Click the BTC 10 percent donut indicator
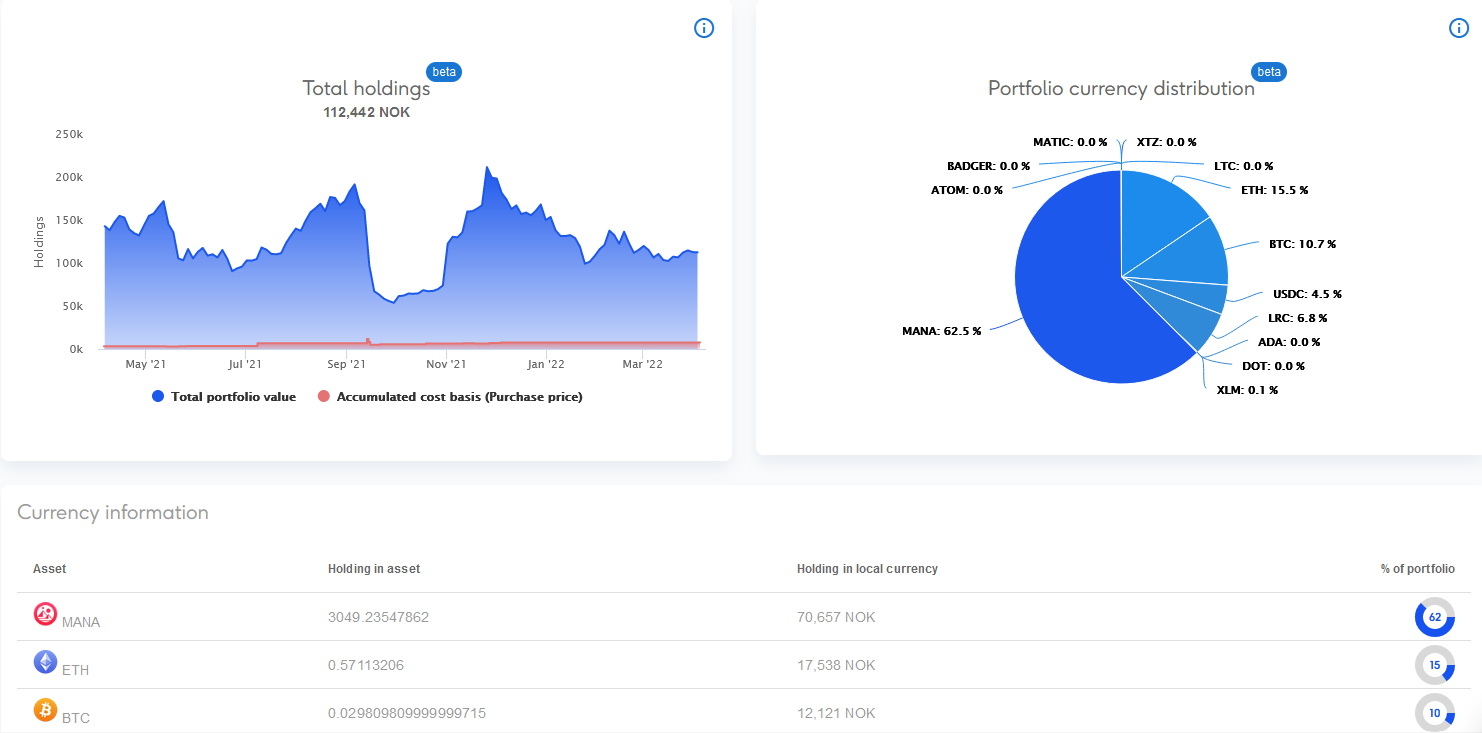Screen dimensions: 1482x733 [x=1435, y=713]
